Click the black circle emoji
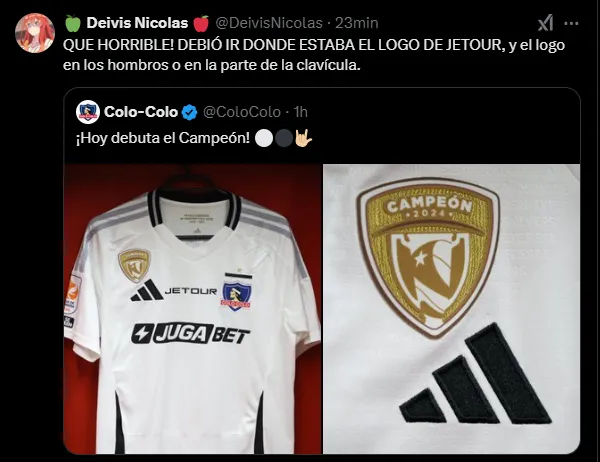 (x=284, y=139)
